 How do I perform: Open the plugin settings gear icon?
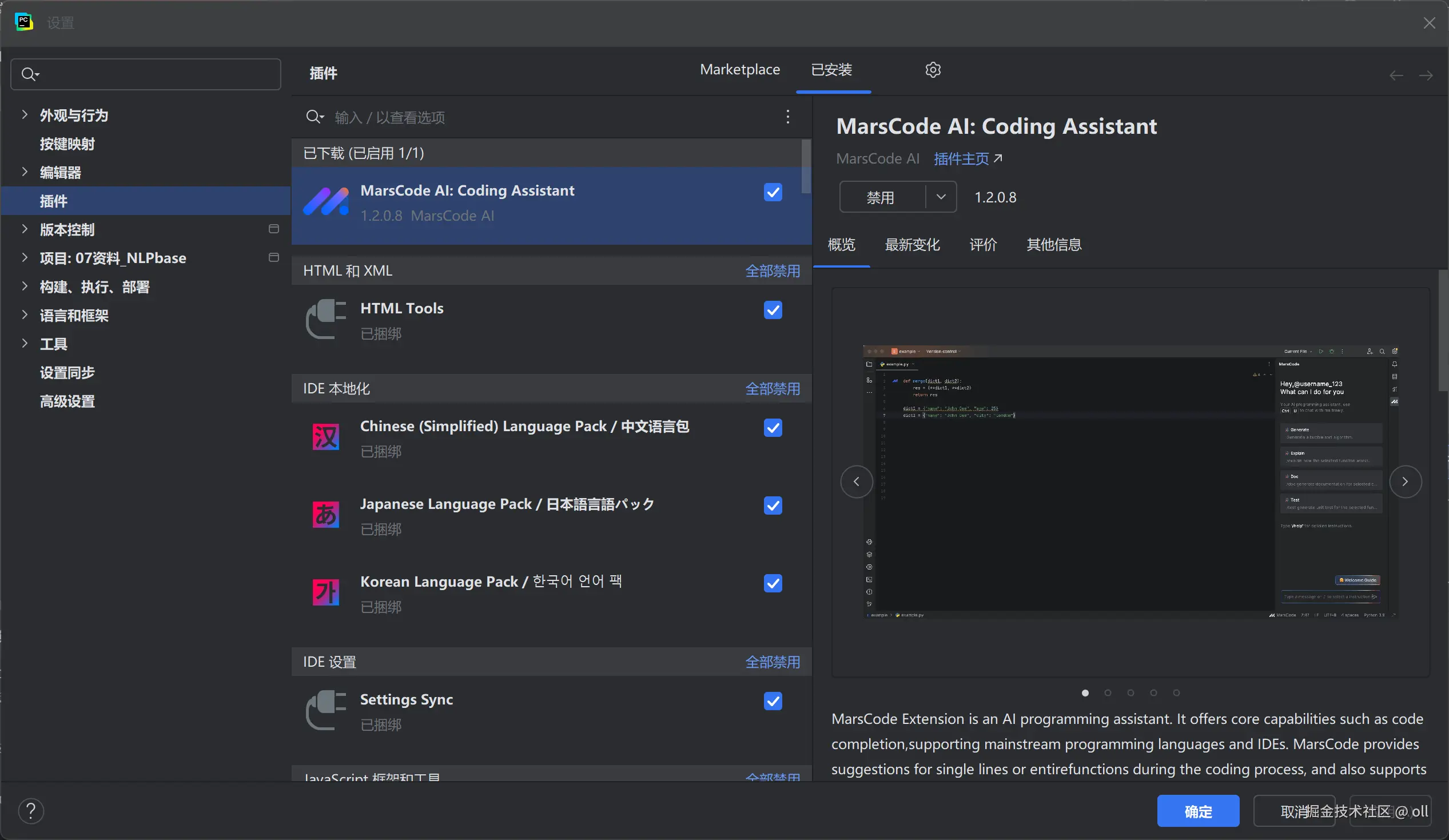(x=933, y=70)
